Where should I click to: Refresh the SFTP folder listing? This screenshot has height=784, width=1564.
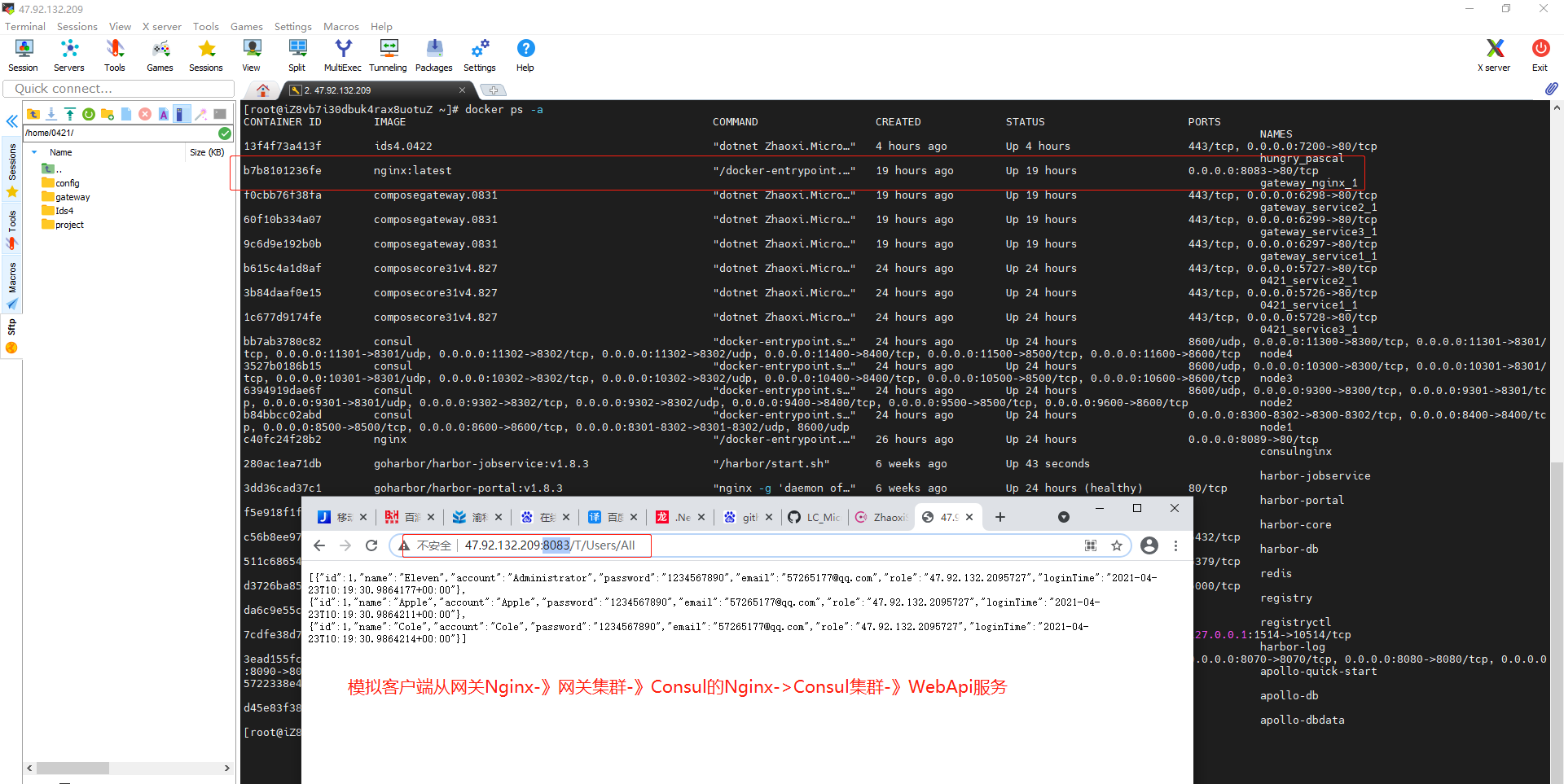coord(89,114)
